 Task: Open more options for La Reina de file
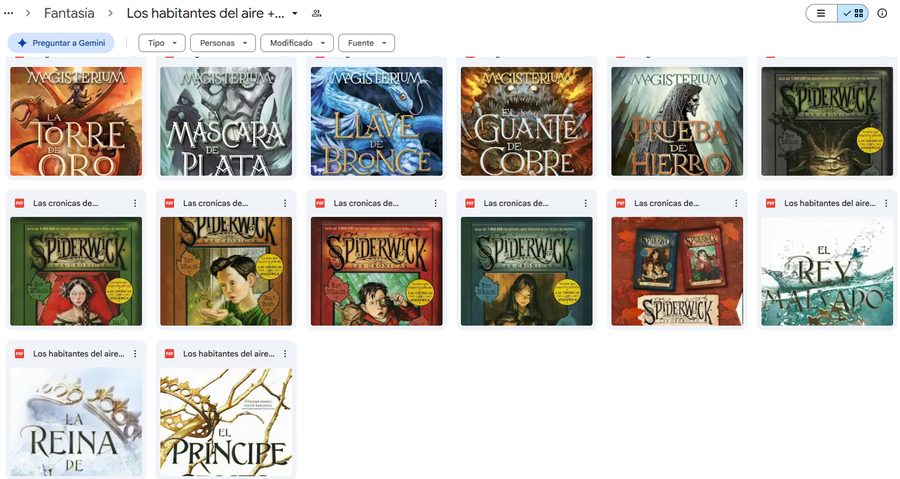[x=135, y=354]
